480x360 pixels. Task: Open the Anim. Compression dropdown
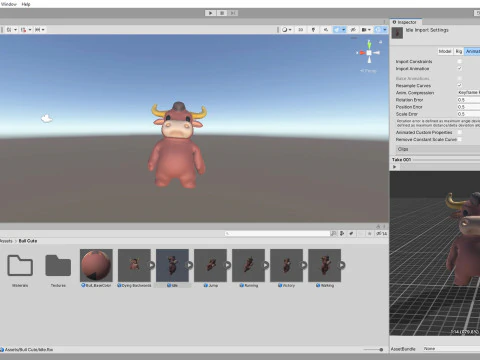click(469, 92)
